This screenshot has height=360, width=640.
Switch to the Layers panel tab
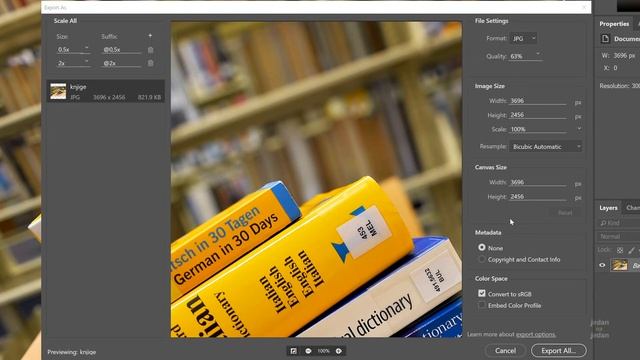608,208
